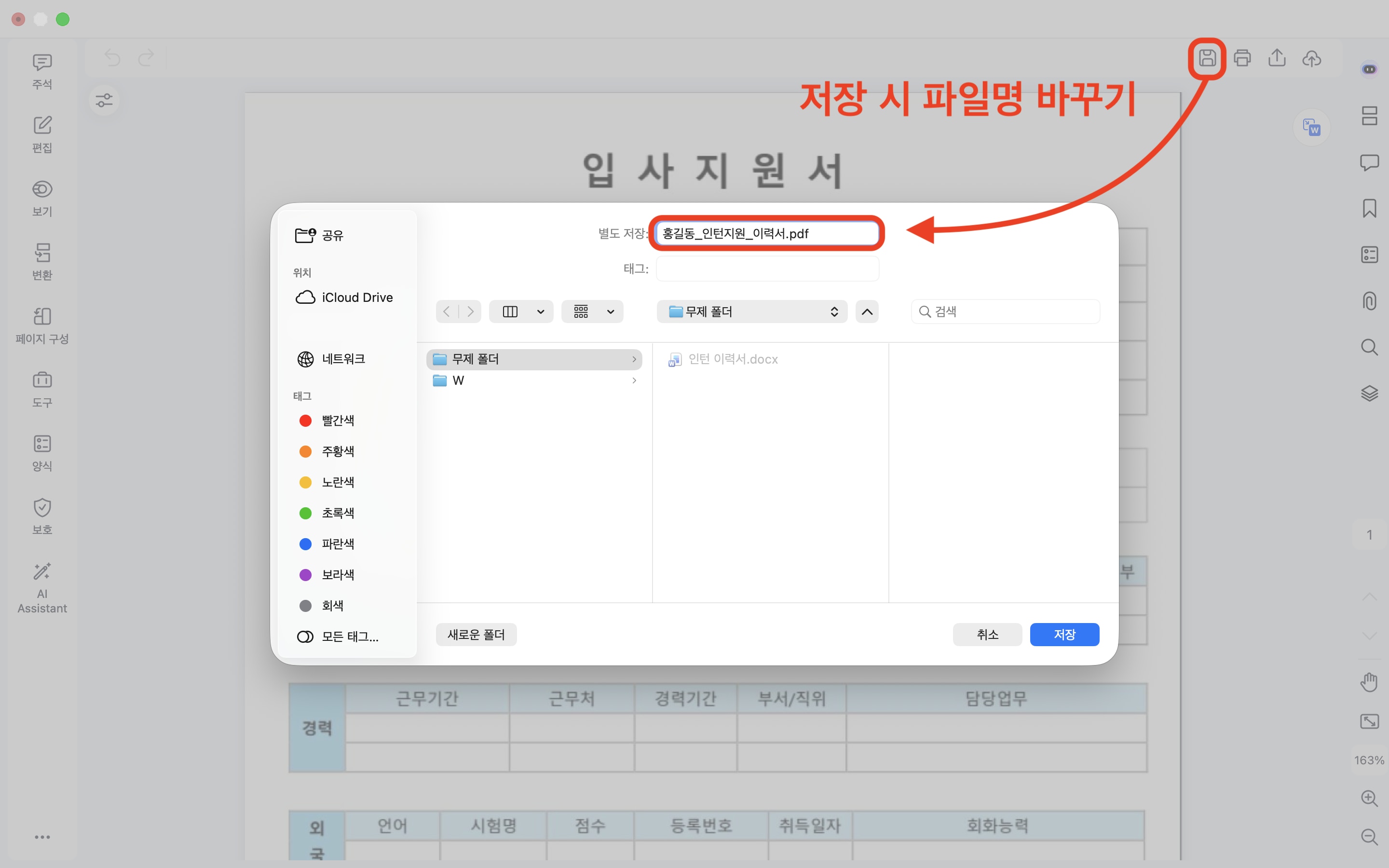Open the 보호 protect panel
The image size is (1389, 868).
42,516
